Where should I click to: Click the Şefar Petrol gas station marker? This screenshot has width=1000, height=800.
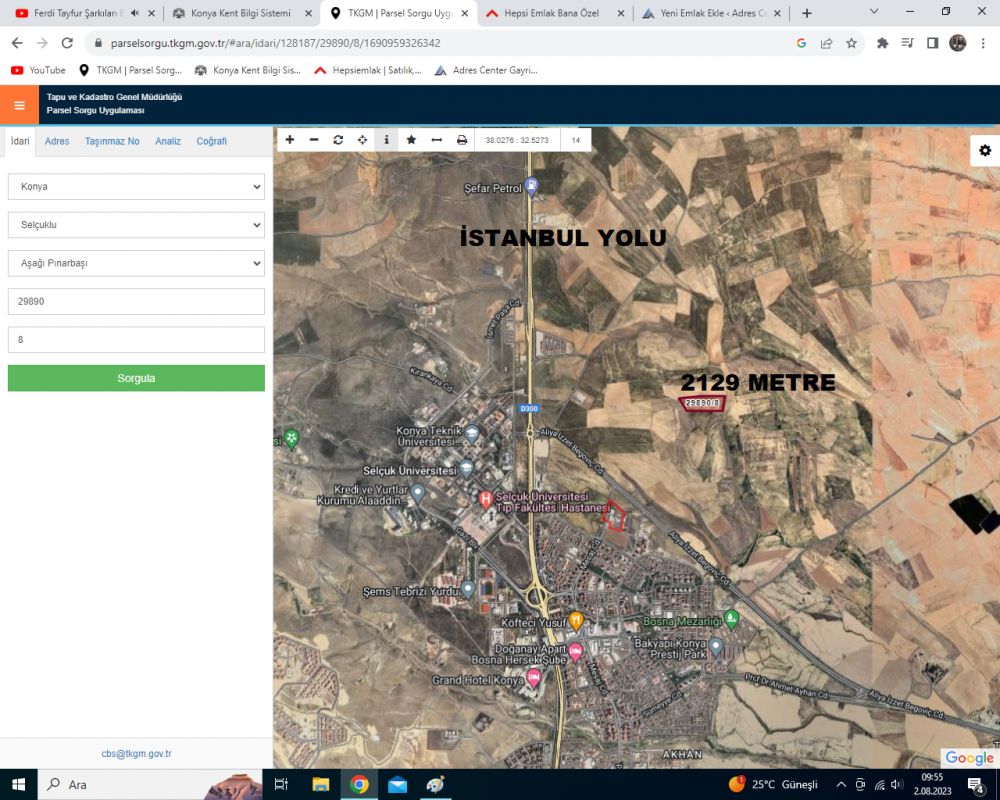(531, 187)
